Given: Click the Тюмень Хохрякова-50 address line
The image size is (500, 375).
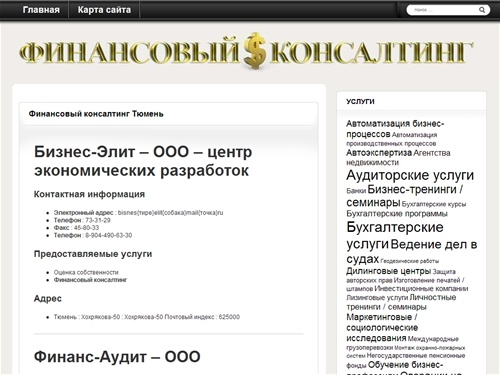Looking at the screenshot, I should tap(147, 317).
